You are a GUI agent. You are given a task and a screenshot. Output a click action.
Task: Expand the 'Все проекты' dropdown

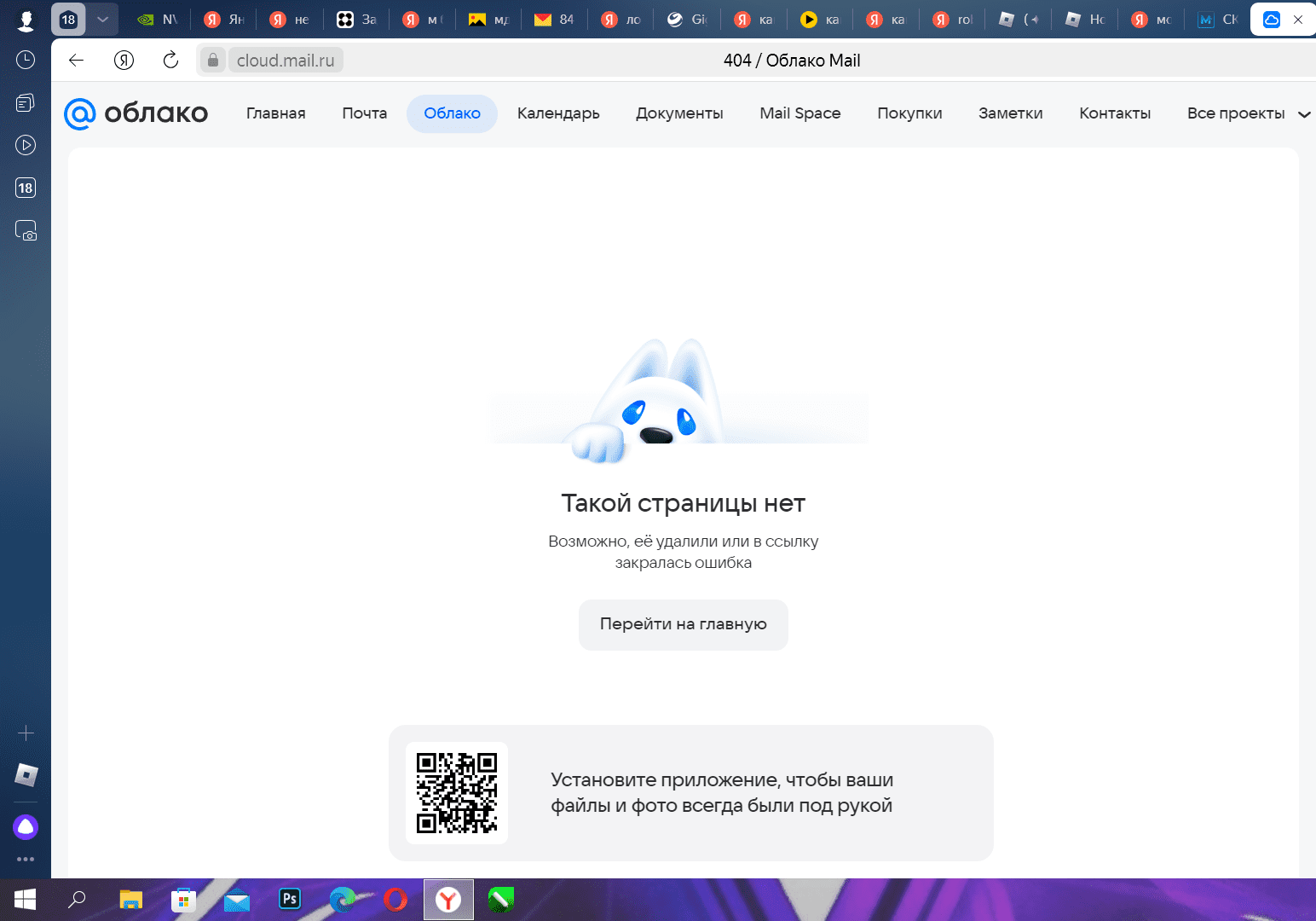(x=1248, y=113)
